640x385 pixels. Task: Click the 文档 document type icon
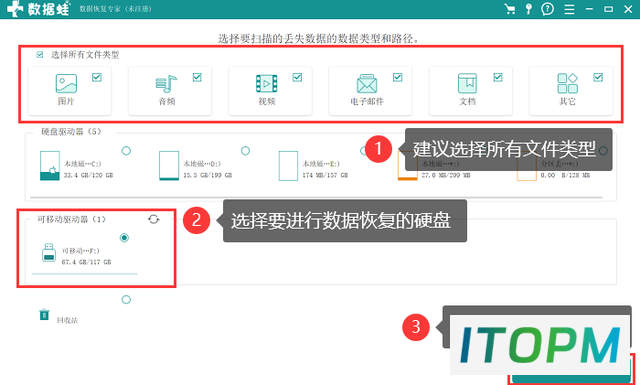(x=467, y=83)
